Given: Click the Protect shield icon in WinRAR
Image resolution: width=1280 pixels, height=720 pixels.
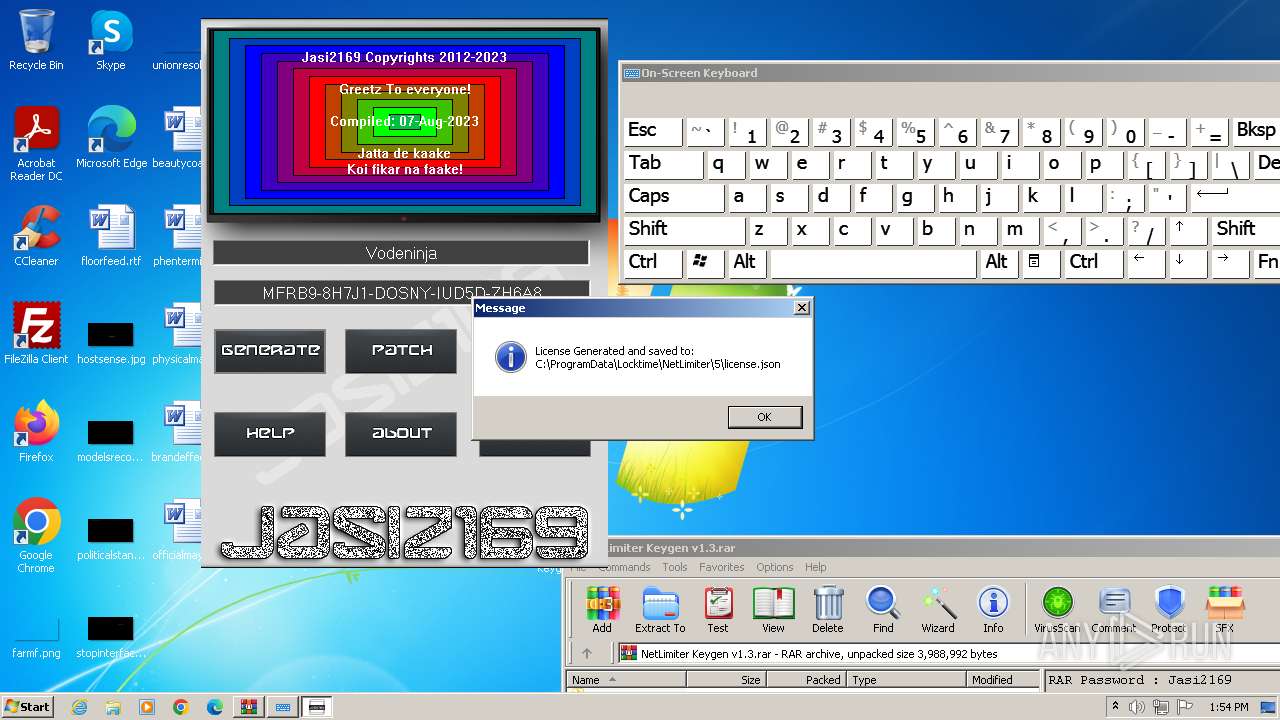Looking at the screenshot, I should pos(1169,610).
